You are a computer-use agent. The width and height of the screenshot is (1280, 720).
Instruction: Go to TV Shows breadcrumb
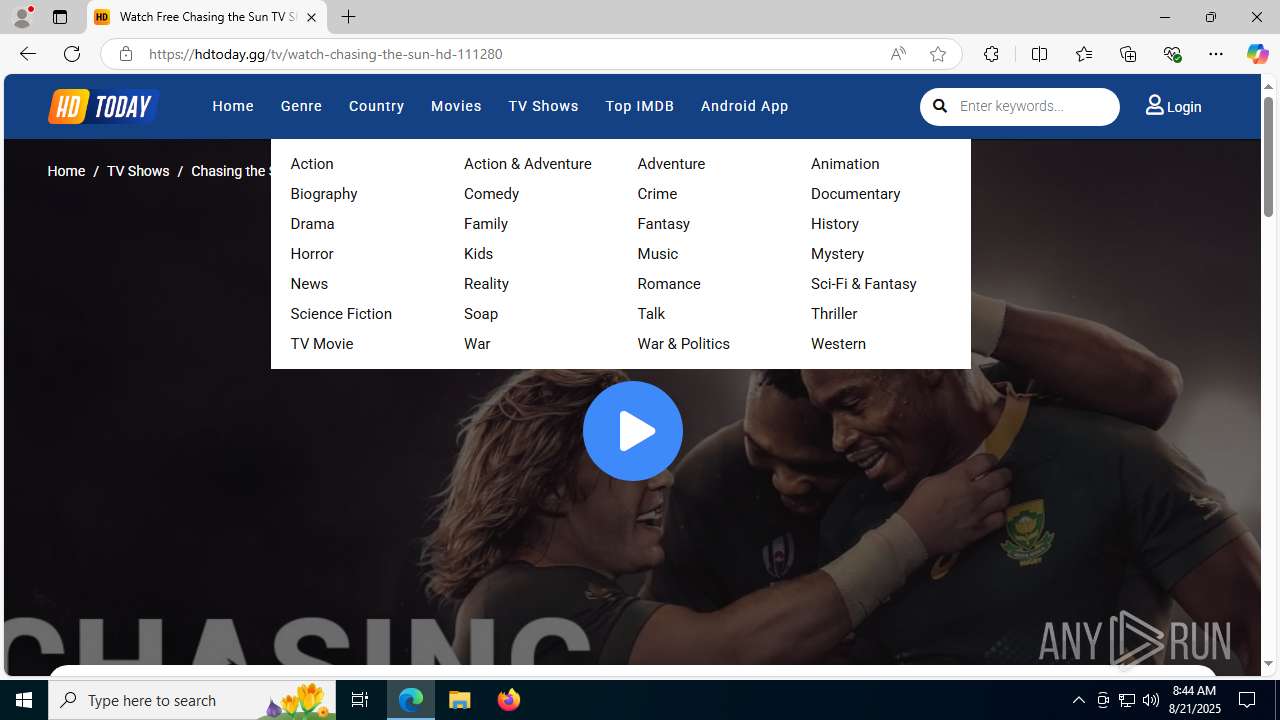[x=138, y=171]
